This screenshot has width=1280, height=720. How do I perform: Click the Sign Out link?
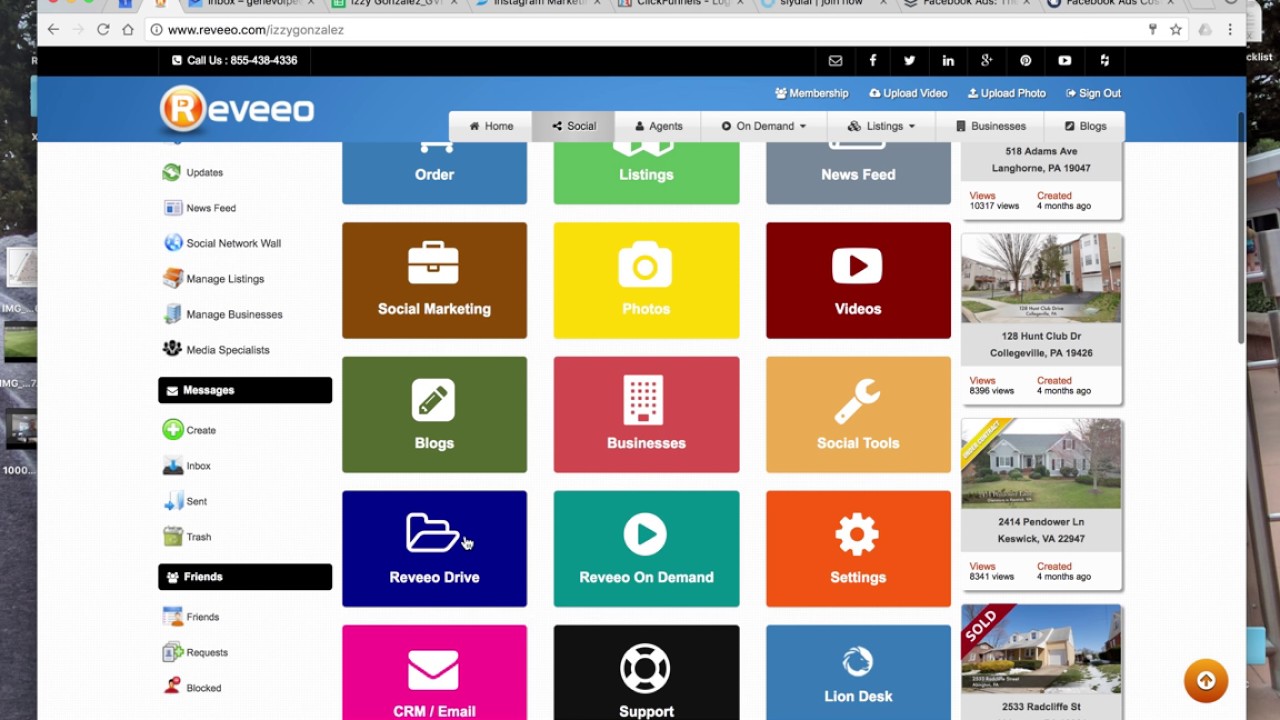(1093, 93)
